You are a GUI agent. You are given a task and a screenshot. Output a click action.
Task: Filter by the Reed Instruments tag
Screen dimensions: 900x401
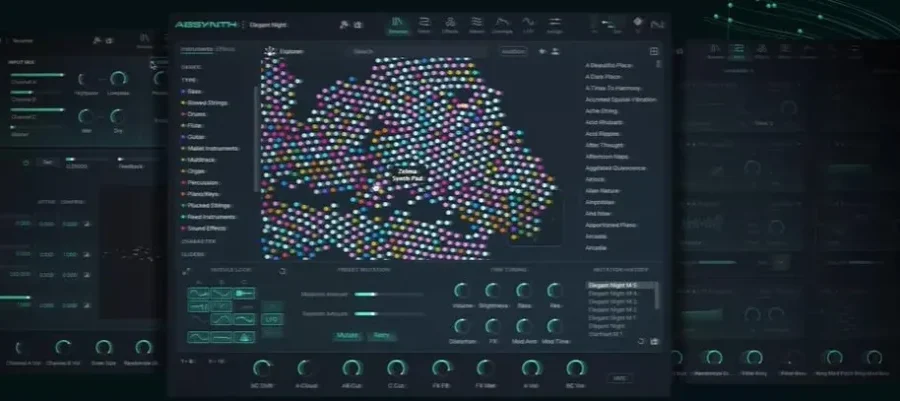click(209, 217)
